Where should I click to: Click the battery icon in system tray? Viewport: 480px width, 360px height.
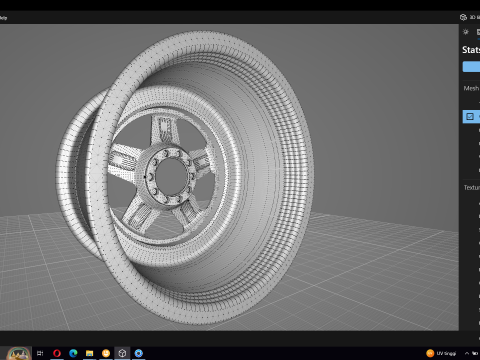tap(475, 353)
